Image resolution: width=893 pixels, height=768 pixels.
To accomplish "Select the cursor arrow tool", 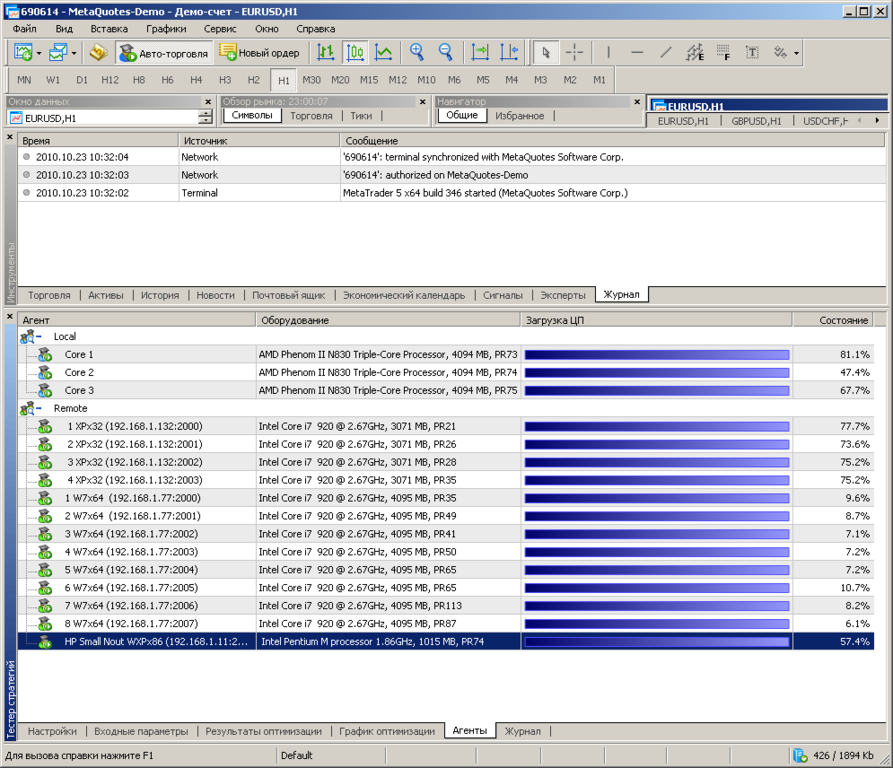I will pyautogui.click(x=546, y=53).
